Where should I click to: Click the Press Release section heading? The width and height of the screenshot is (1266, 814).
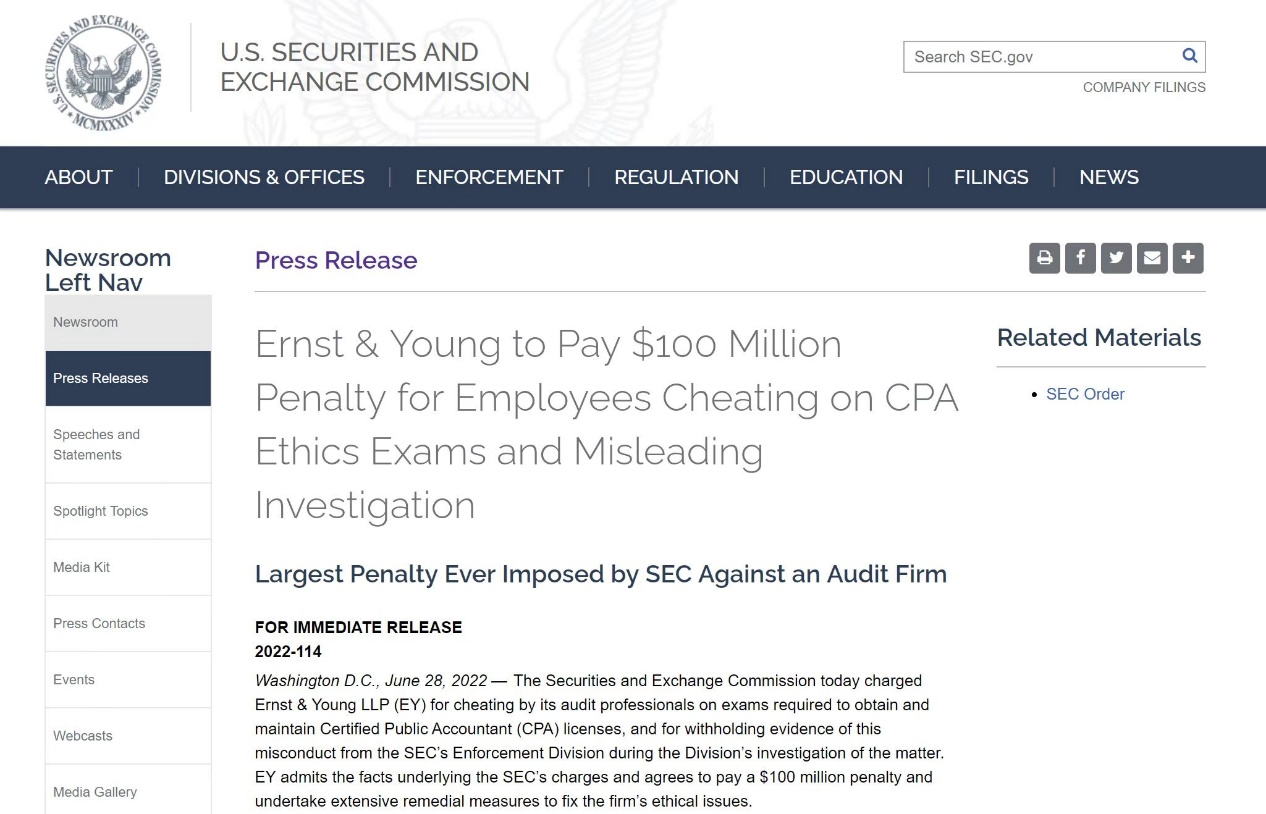pyautogui.click(x=336, y=260)
